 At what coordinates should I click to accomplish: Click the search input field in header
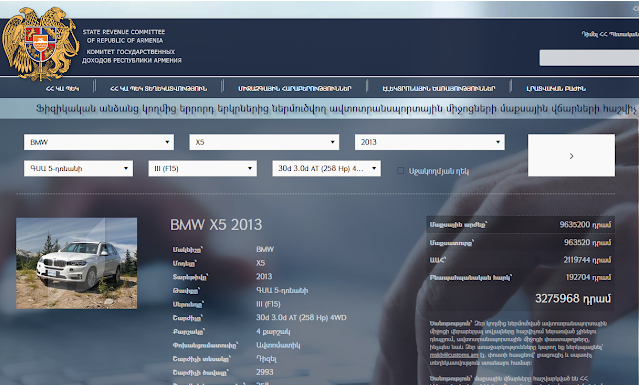click(x=589, y=58)
